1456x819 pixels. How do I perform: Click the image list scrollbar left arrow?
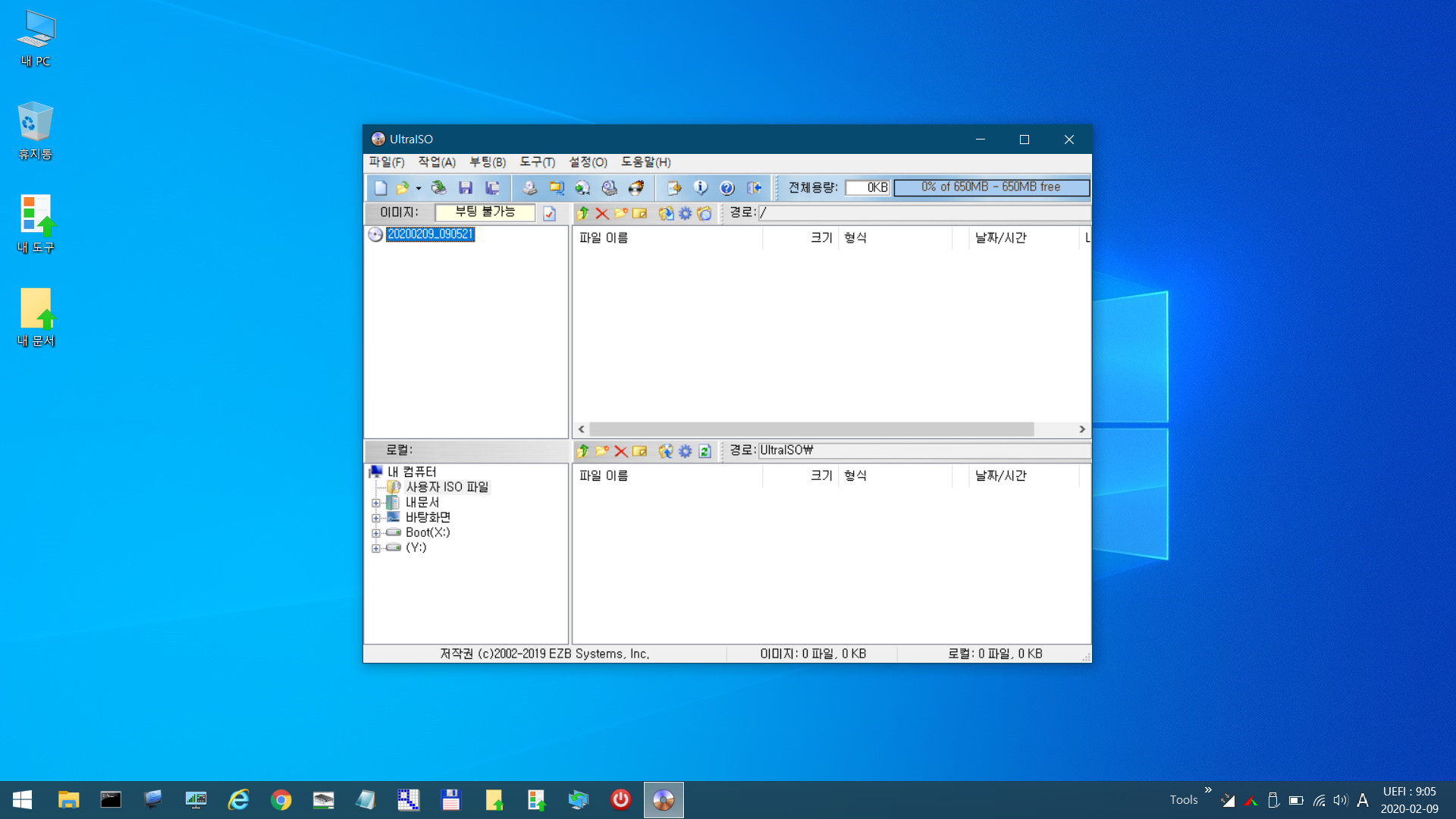pos(582,429)
